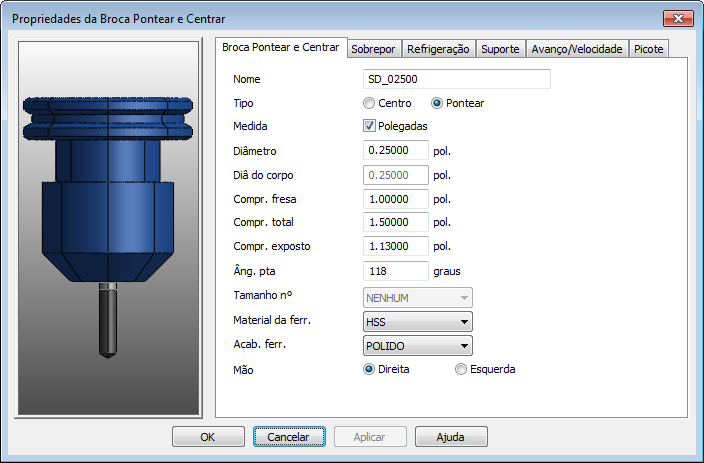The height and width of the screenshot is (463, 704).
Task: Click the Âng. pta field with 118
Action: [x=396, y=271]
